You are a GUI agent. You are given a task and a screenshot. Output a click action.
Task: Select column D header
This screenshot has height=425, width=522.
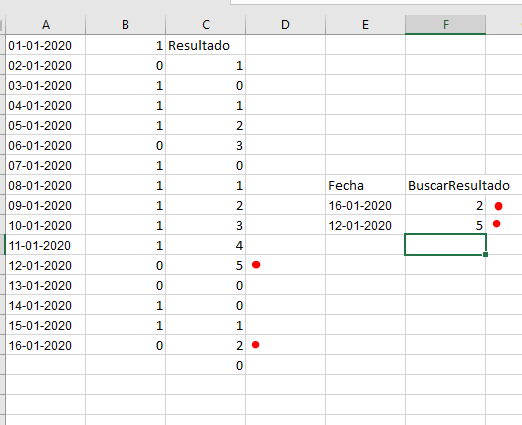click(285, 25)
